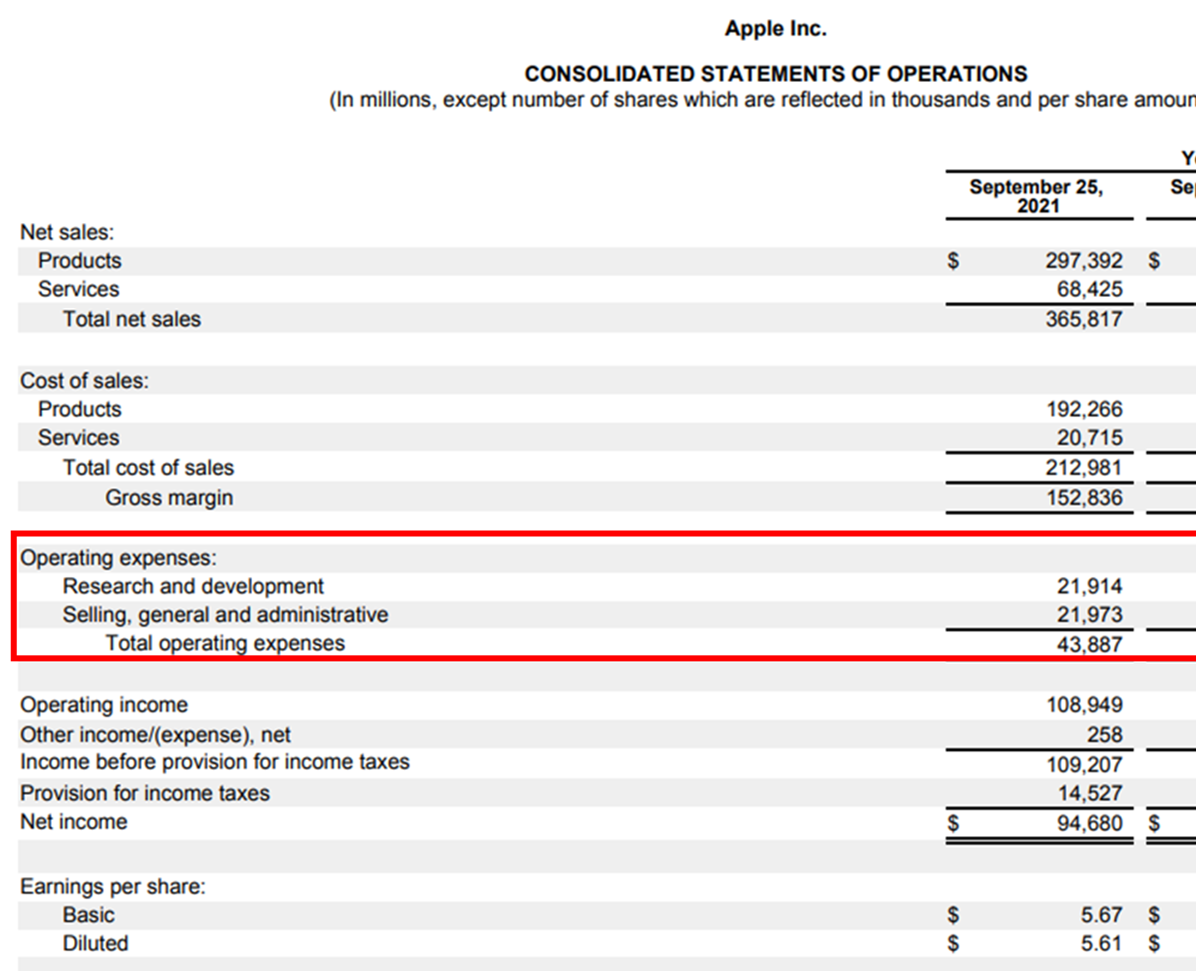This screenshot has height=971, width=1196.
Task: Select the "Earnings per share:" section label
Action: [113, 887]
